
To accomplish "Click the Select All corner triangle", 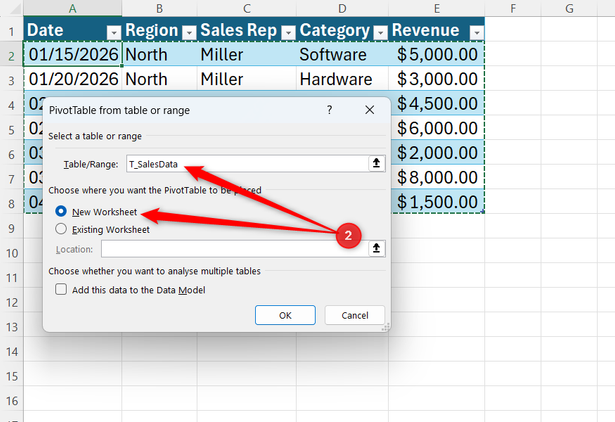I will tap(15, 9).
